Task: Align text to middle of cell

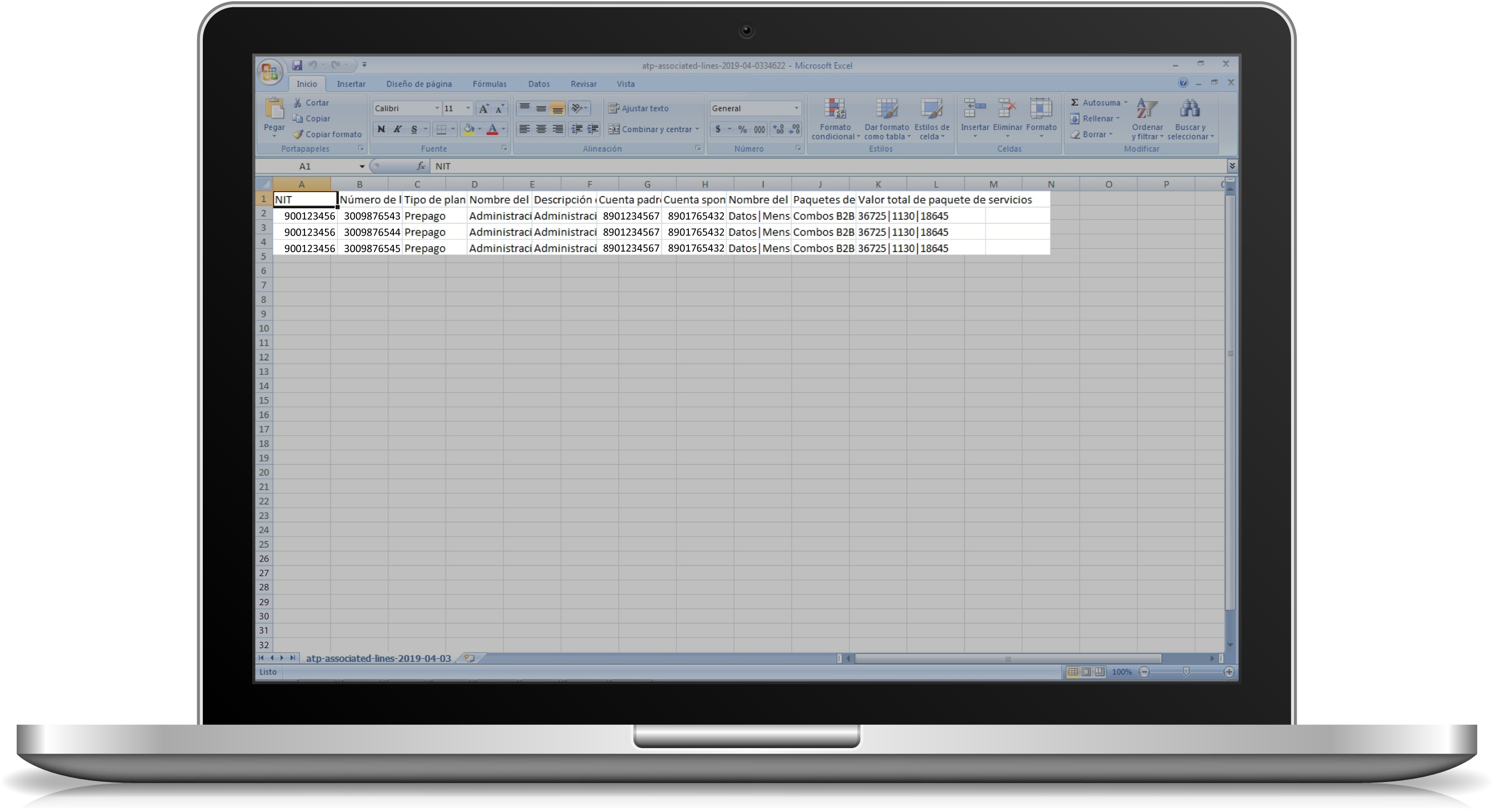Action: pos(541,108)
